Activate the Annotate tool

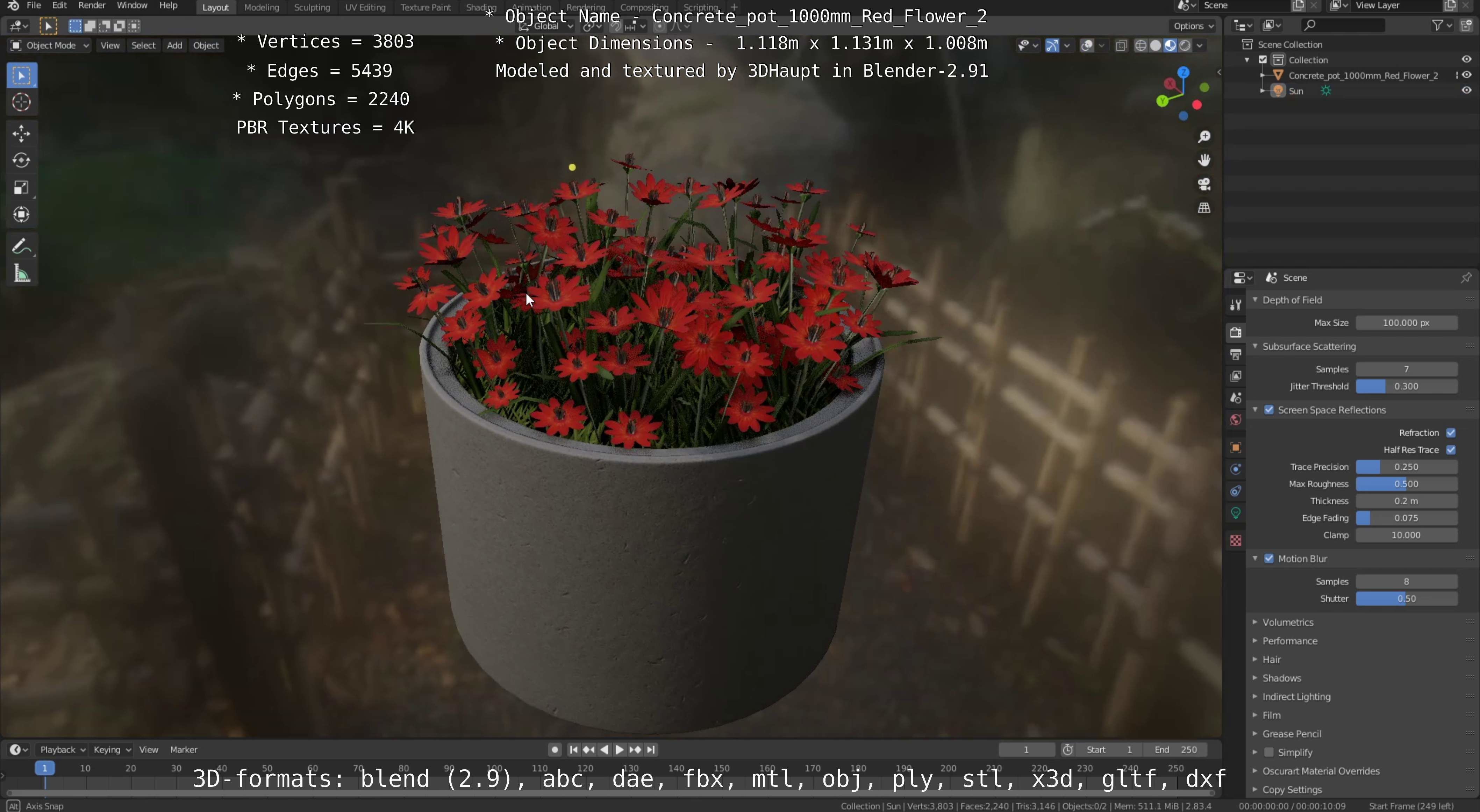(22, 247)
